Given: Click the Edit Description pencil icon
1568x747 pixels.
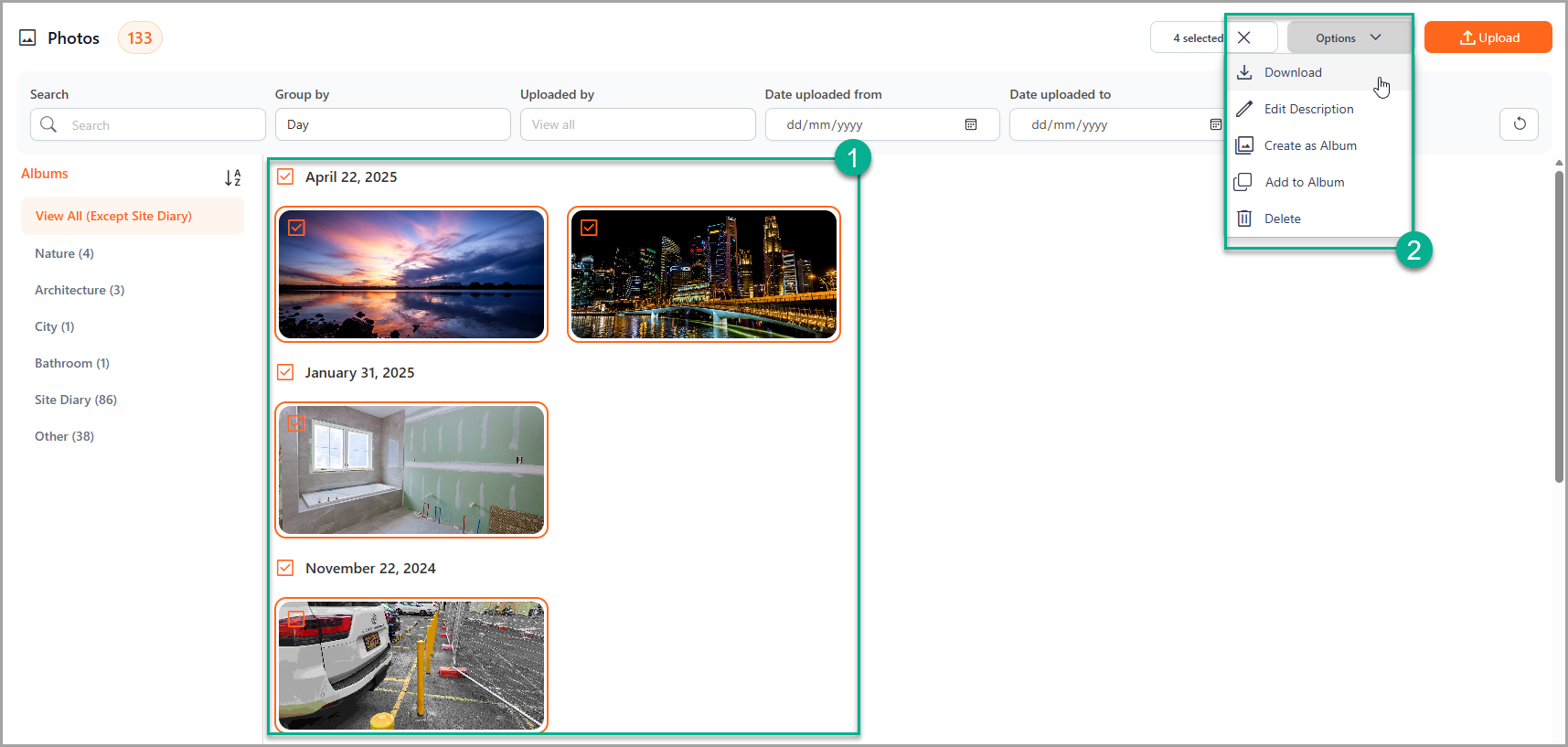Looking at the screenshot, I should pyautogui.click(x=1244, y=109).
